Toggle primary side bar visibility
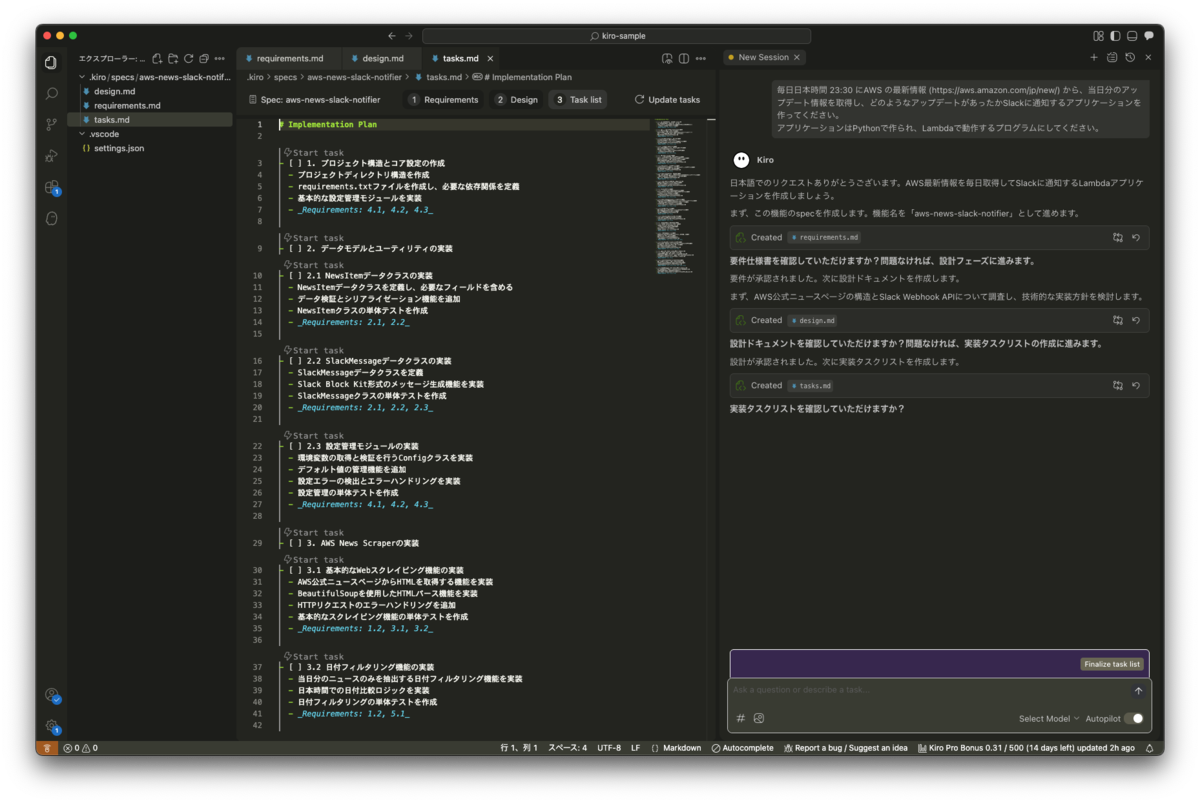 pos(1115,35)
